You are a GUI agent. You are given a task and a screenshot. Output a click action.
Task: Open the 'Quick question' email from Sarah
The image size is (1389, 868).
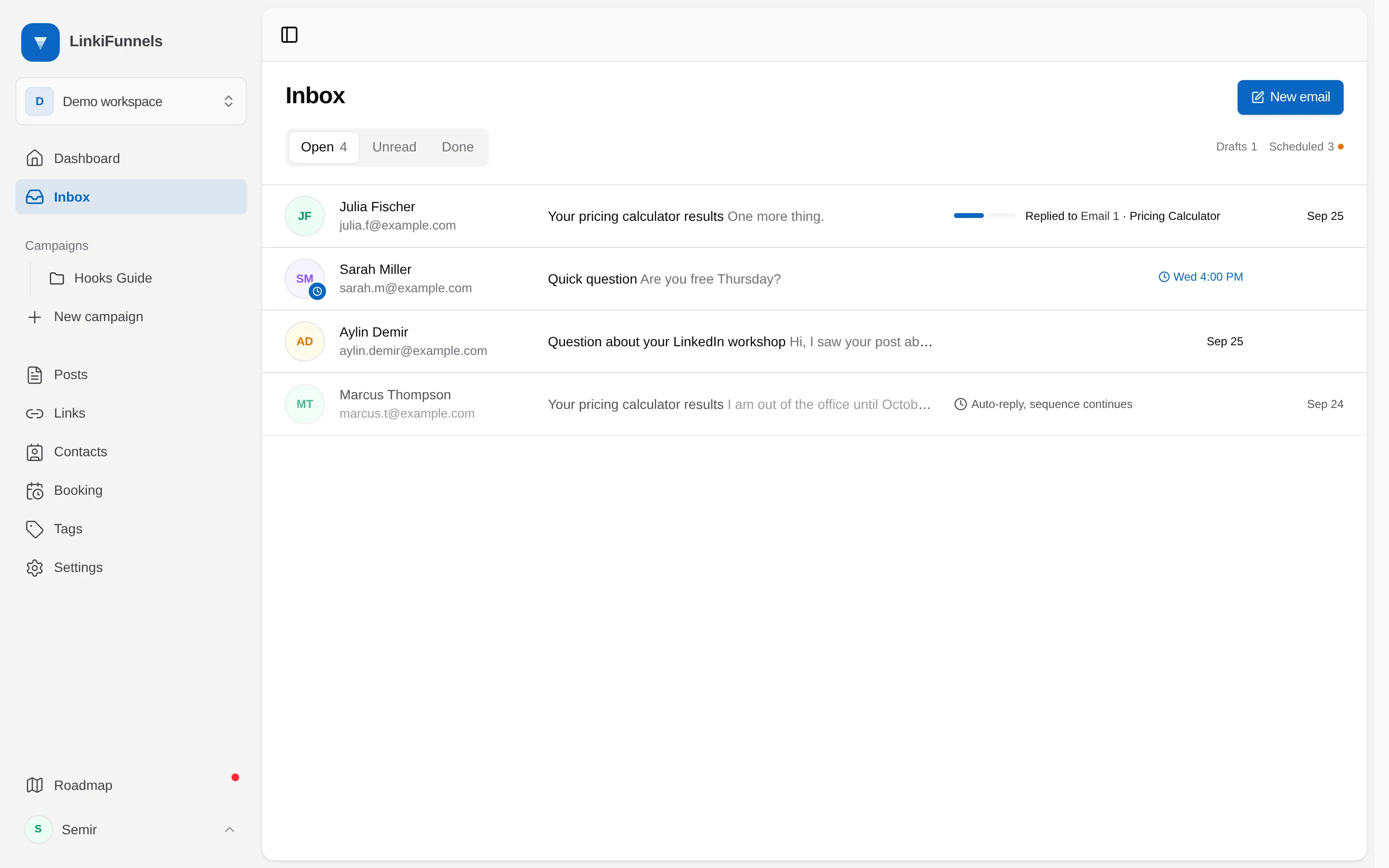coord(664,279)
